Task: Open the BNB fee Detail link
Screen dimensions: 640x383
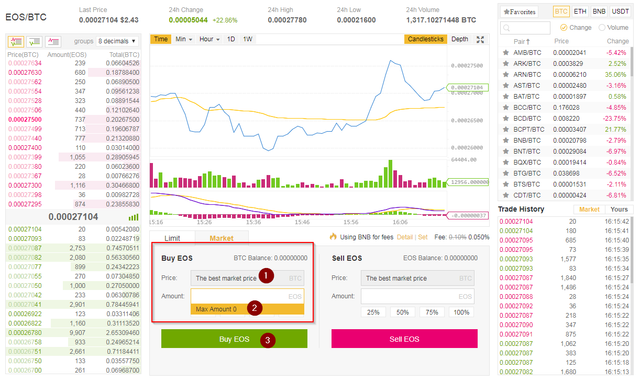Action: 404,237
